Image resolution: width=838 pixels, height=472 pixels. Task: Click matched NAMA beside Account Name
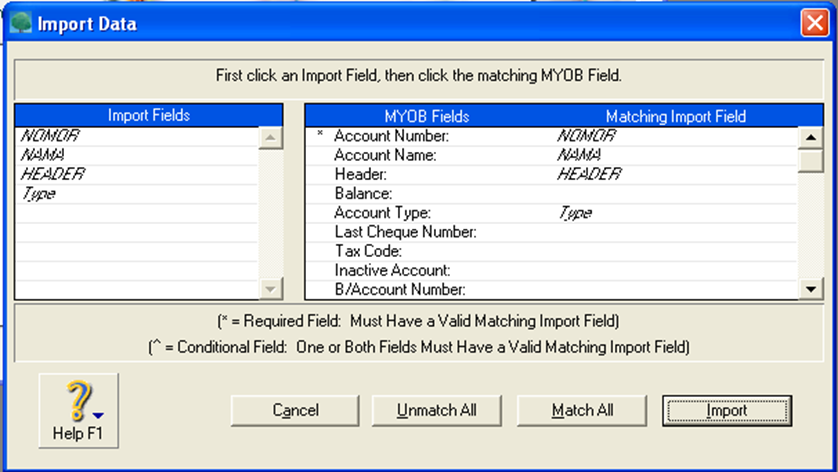(x=579, y=155)
